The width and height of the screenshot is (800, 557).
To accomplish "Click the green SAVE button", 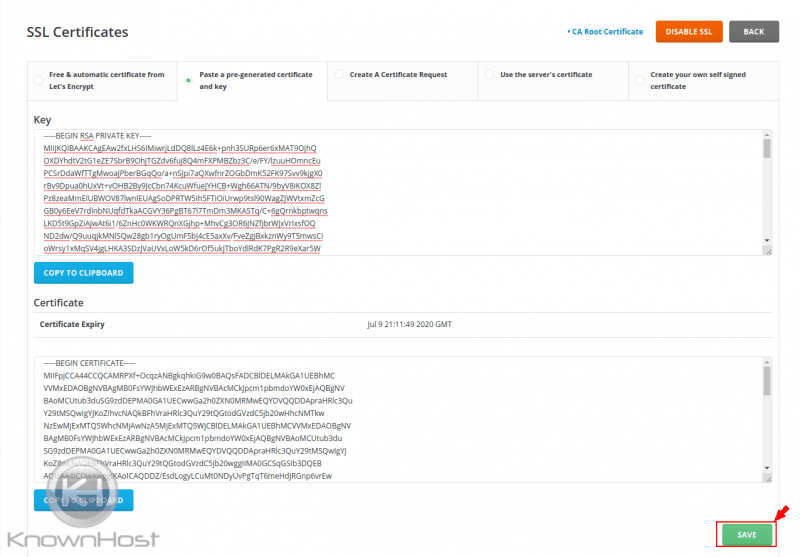I will coord(746,535).
